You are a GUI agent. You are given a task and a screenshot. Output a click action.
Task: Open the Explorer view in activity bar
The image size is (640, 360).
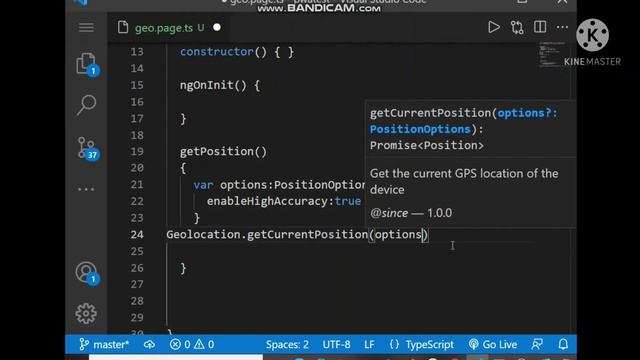(x=87, y=64)
